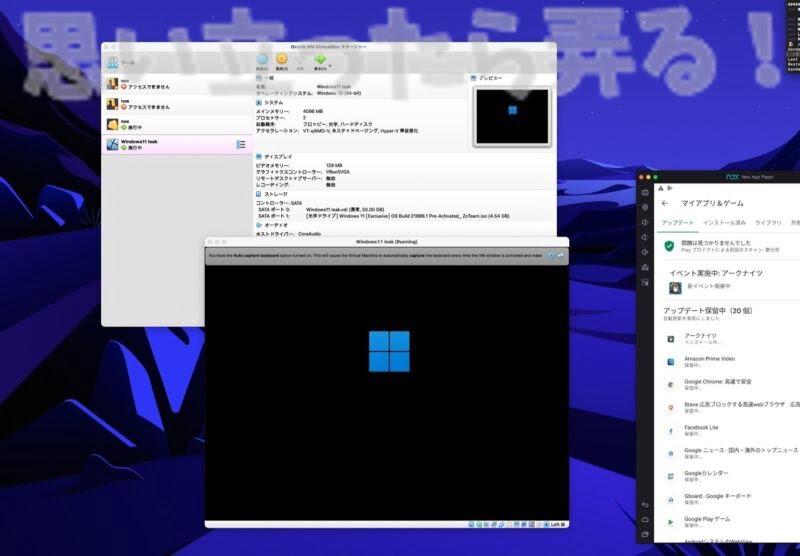Image resolution: width=800 pixels, height=556 pixels.
Task: Click the video memory value 128 MB
Action: tap(334, 166)
